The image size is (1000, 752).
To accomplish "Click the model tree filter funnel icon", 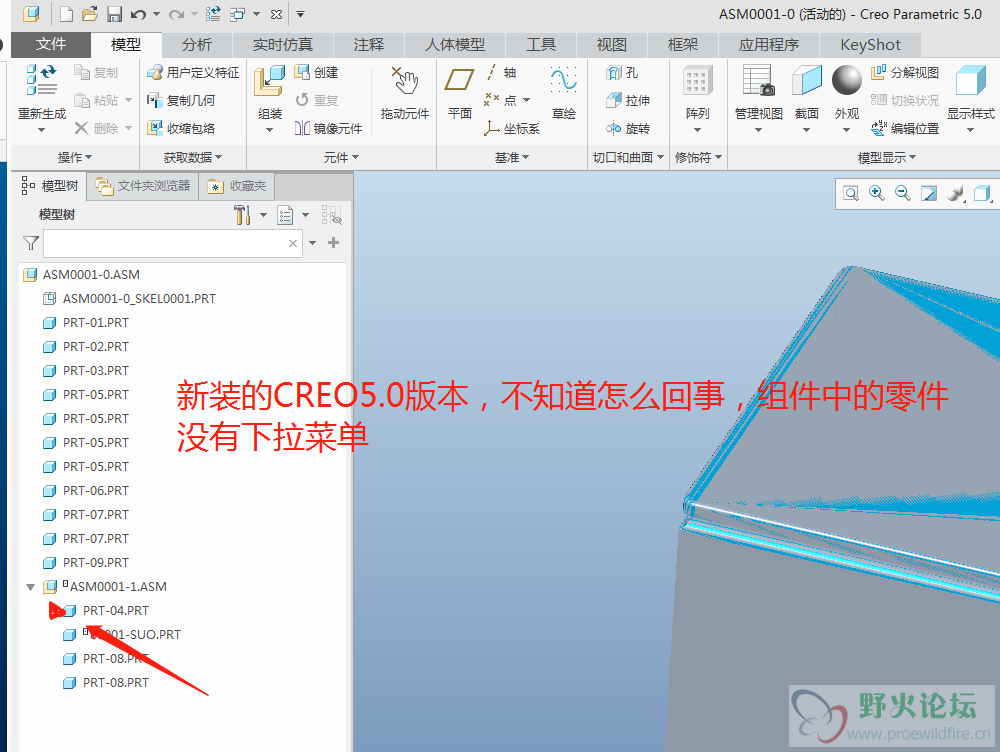I will [31, 243].
